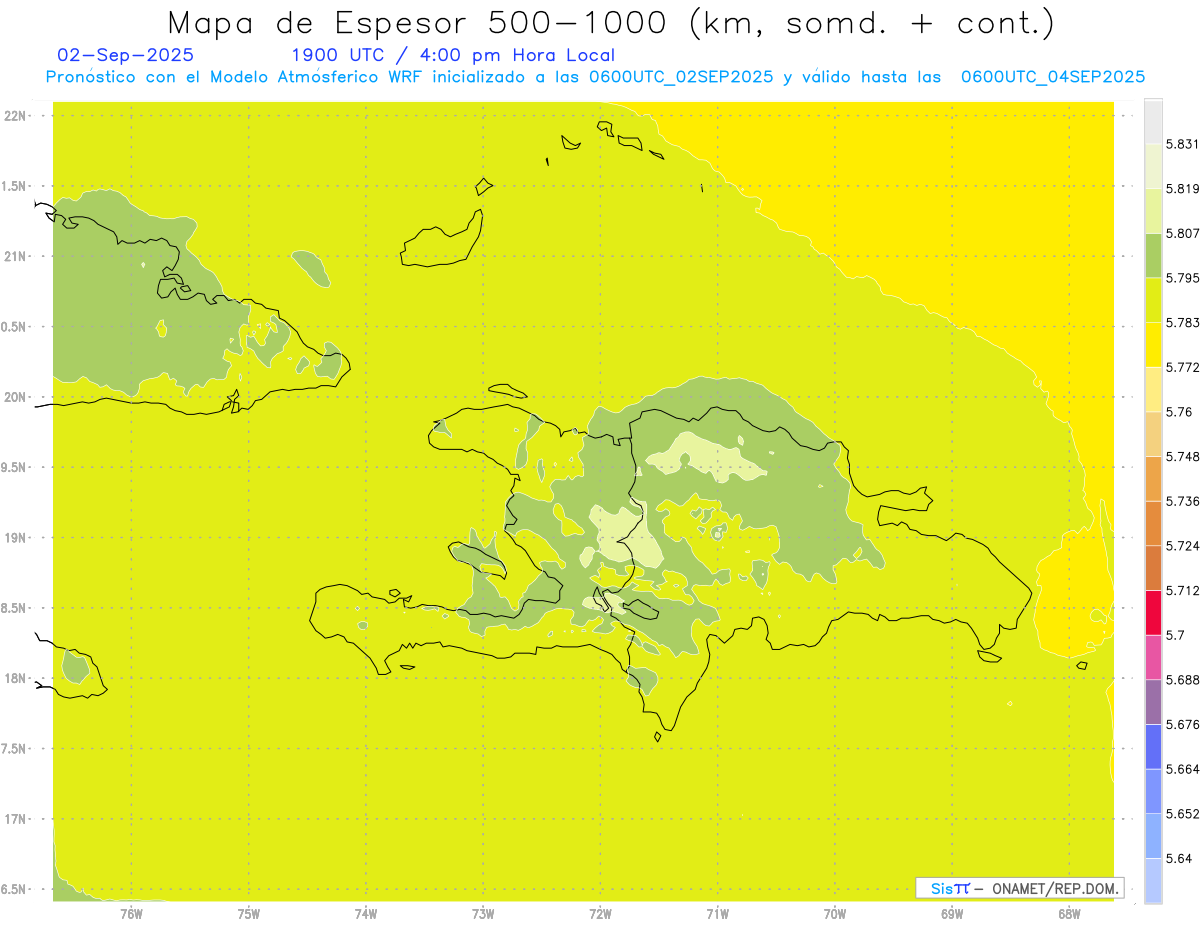Pick the yellow-green legend swatch between 5.783 and 5.795

(1153, 300)
